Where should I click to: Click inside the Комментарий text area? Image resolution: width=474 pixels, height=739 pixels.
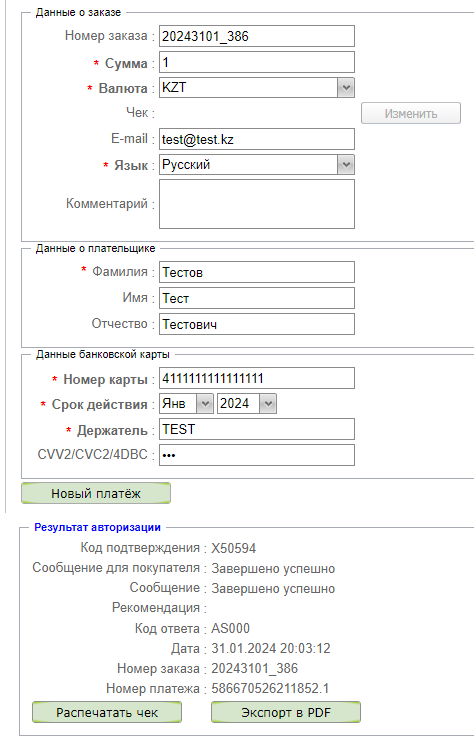257,204
